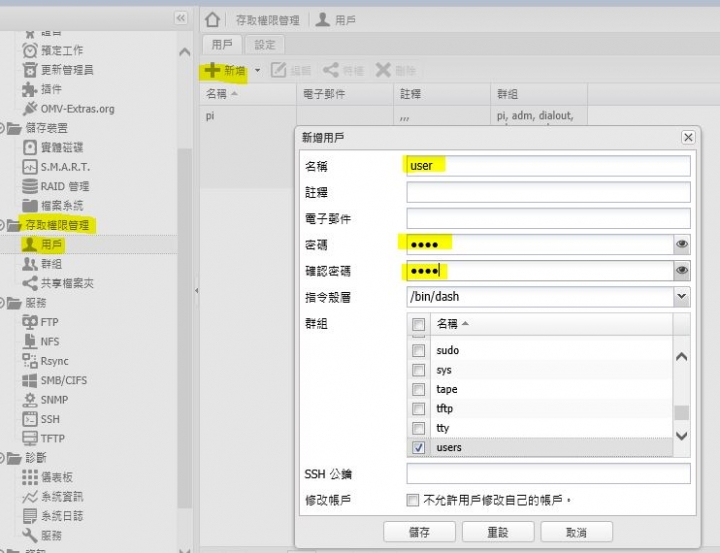
Task: Click the 取消 cancel button
Action: coord(576,532)
